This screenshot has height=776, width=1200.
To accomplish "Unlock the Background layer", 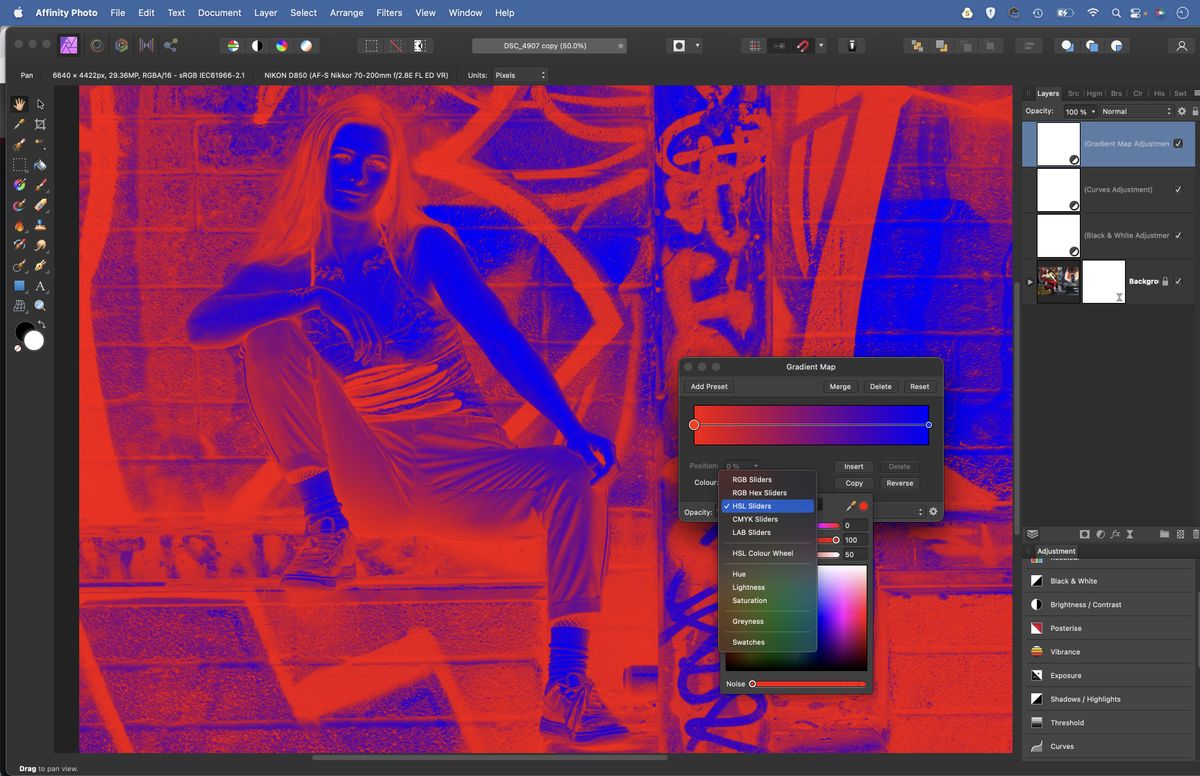I will 1165,281.
